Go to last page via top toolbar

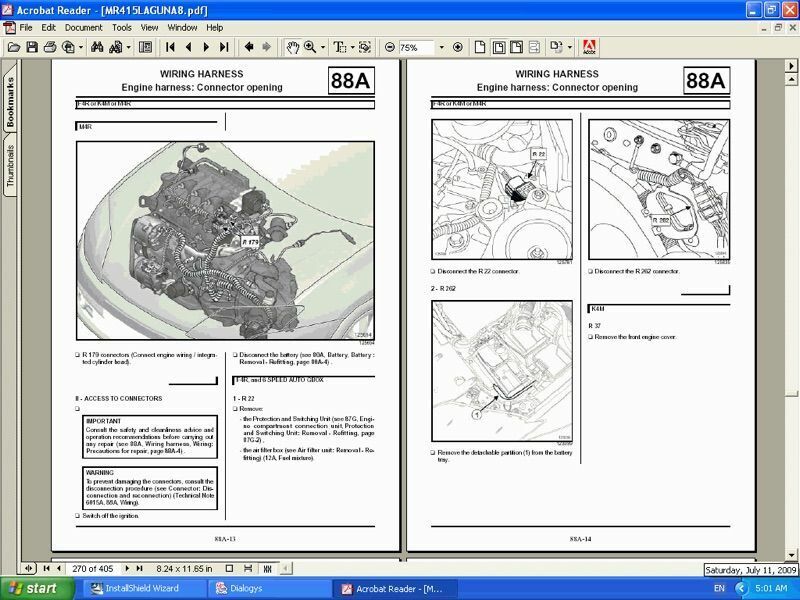(x=224, y=47)
